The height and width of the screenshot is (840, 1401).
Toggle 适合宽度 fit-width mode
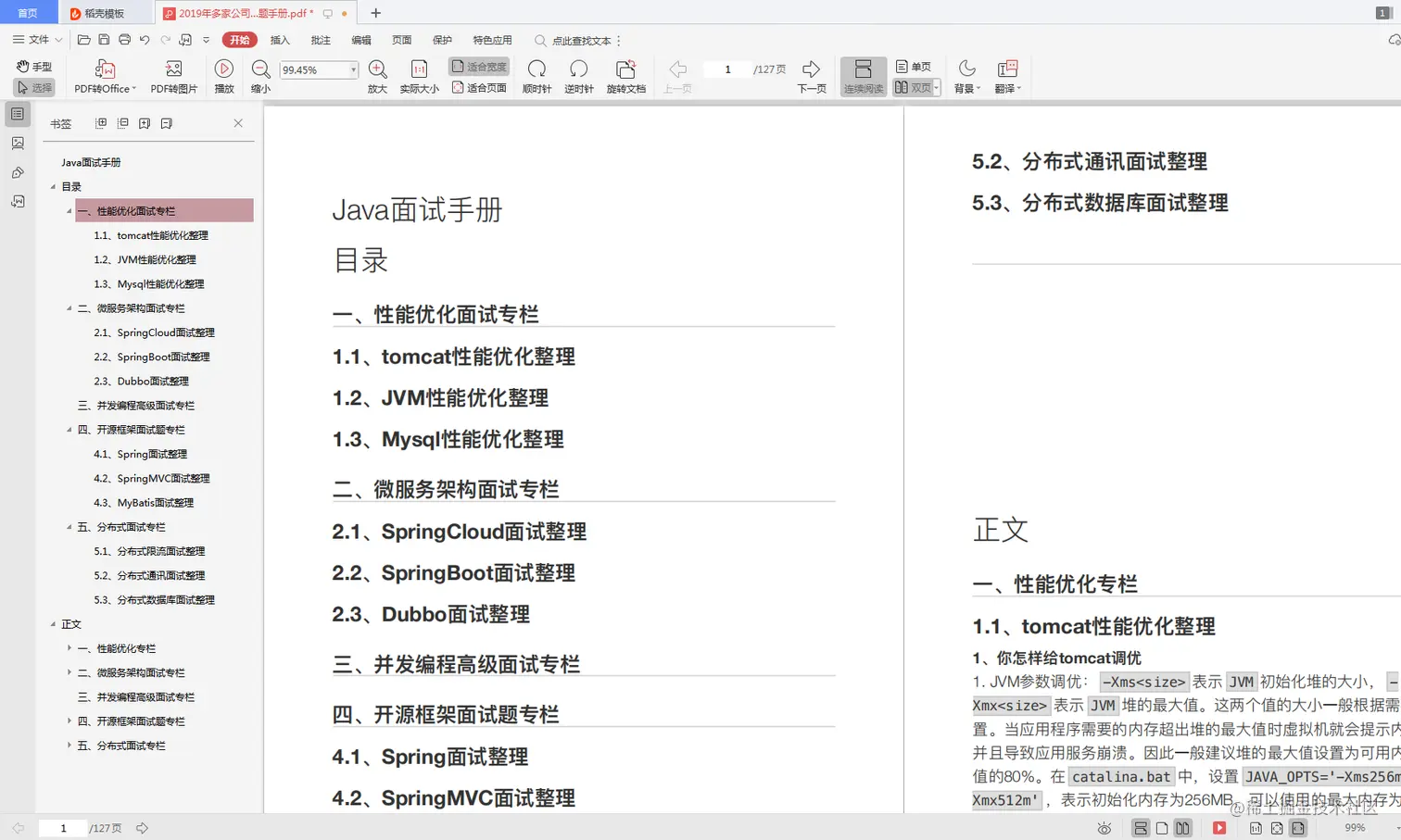(479, 67)
